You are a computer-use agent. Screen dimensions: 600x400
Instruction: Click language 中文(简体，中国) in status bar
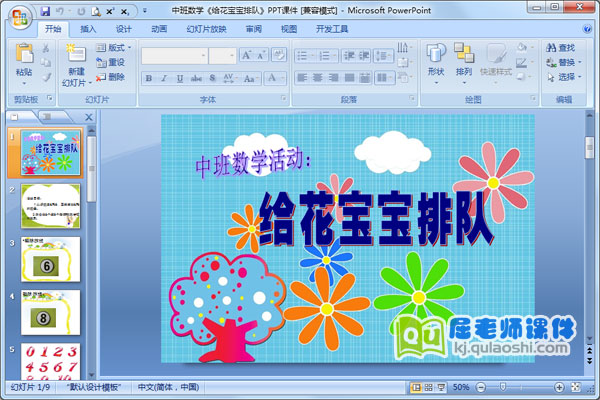coord(169,387)
